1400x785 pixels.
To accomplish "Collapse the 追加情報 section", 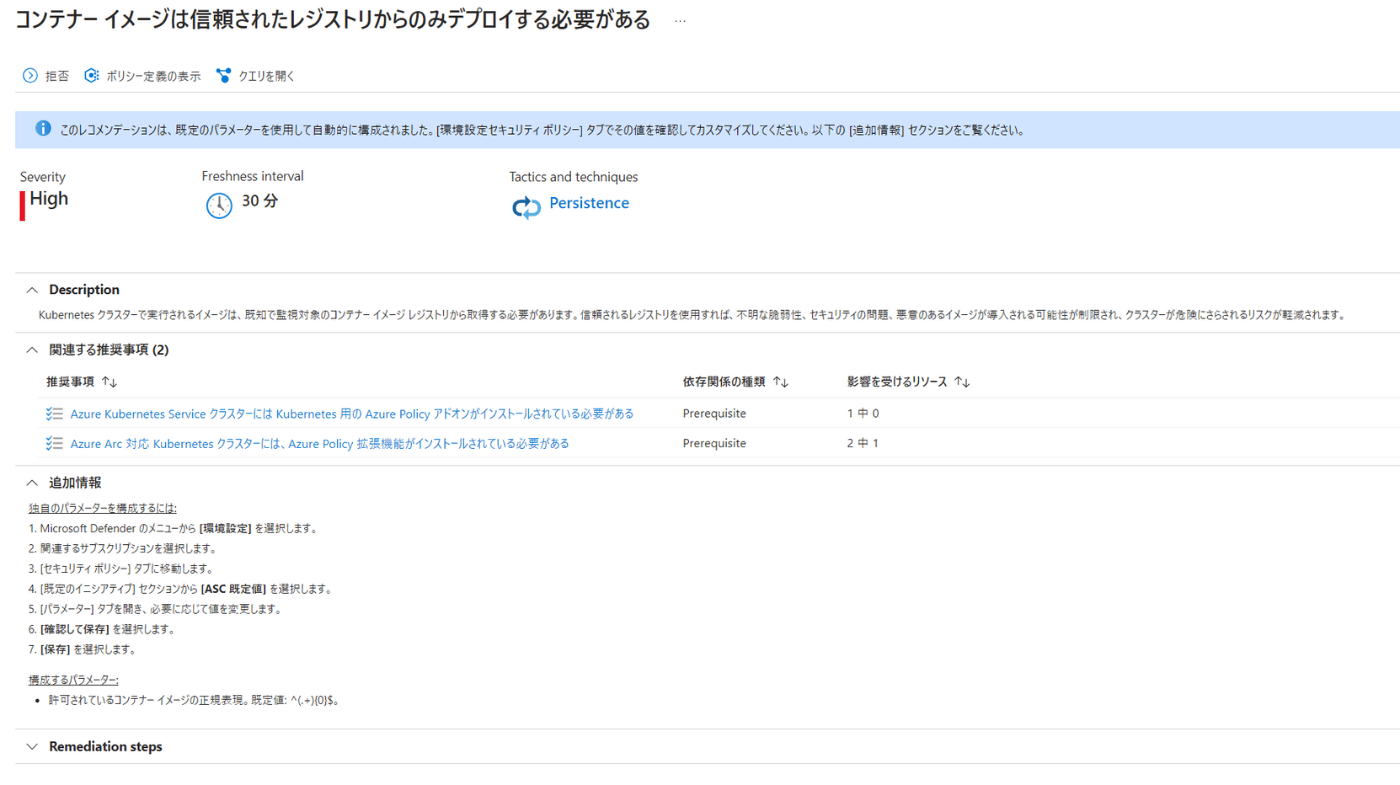I will tap(31, 483).
